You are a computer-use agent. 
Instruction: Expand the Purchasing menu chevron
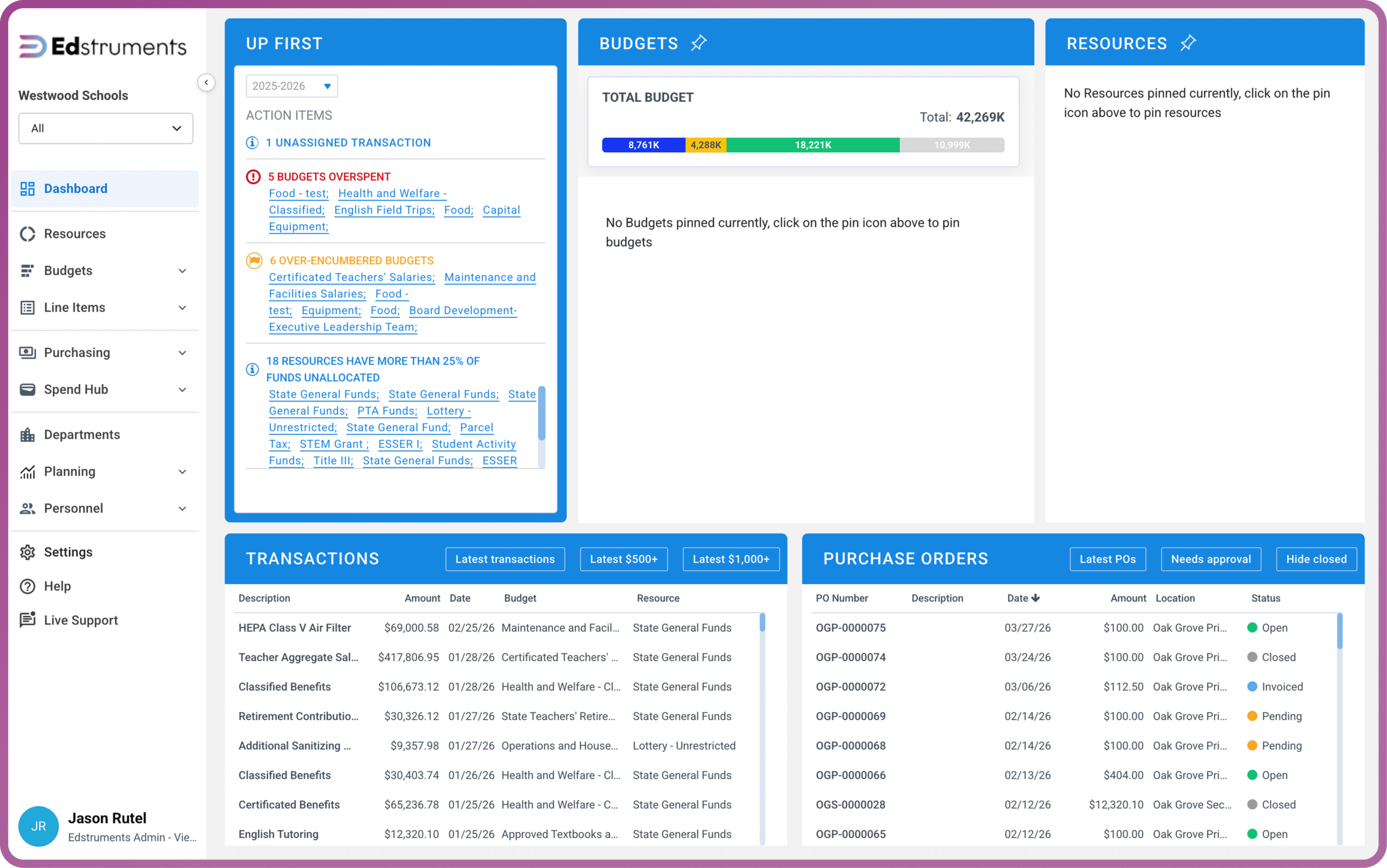tap(182, 353)
